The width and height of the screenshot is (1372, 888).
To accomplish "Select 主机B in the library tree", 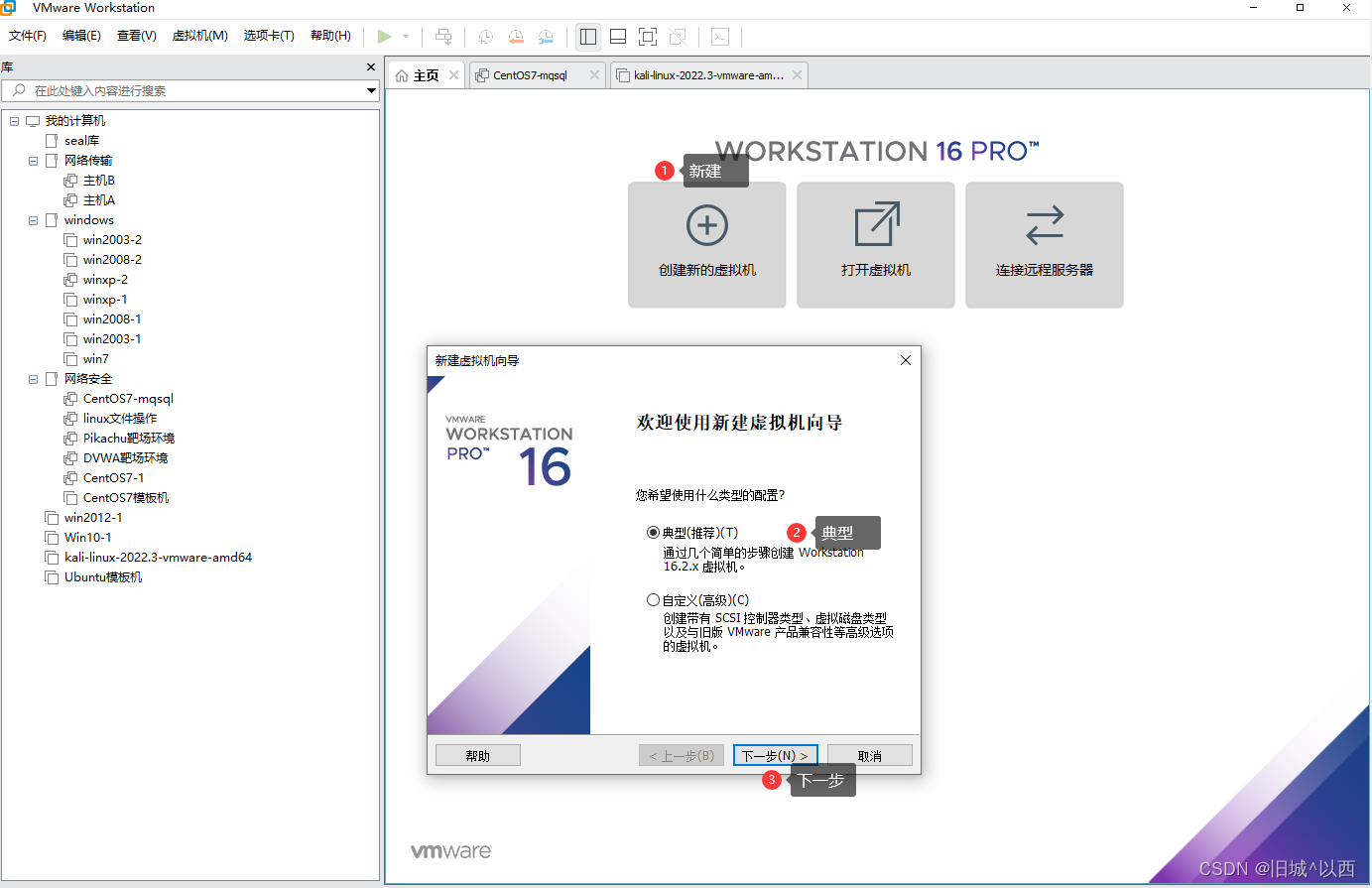I will point(99,181).
